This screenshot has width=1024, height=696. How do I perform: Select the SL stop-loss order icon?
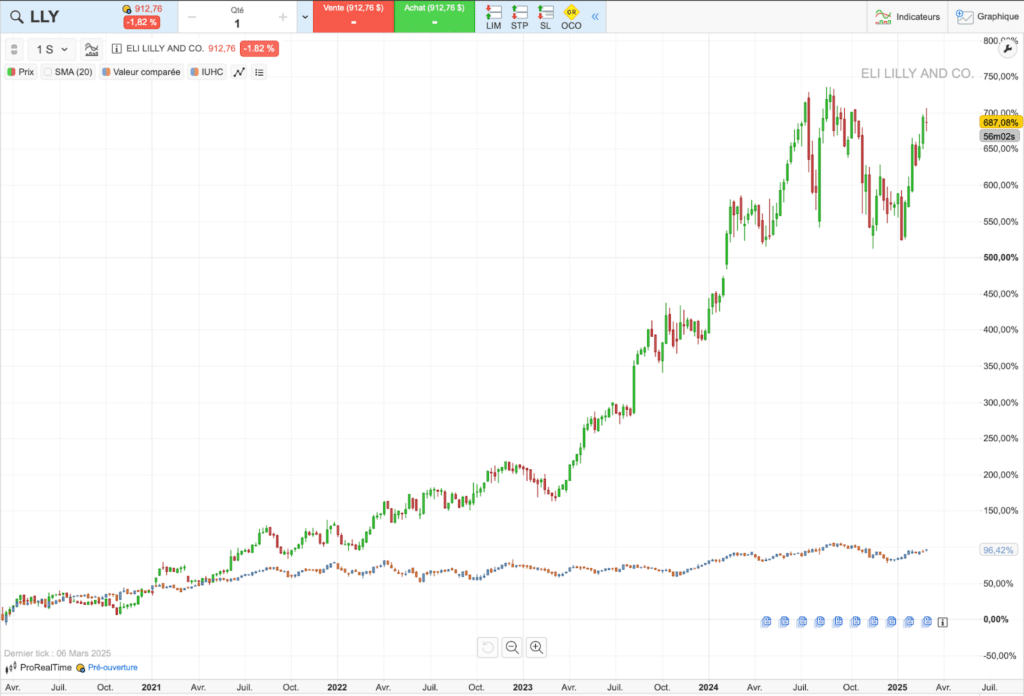(545, 17)
